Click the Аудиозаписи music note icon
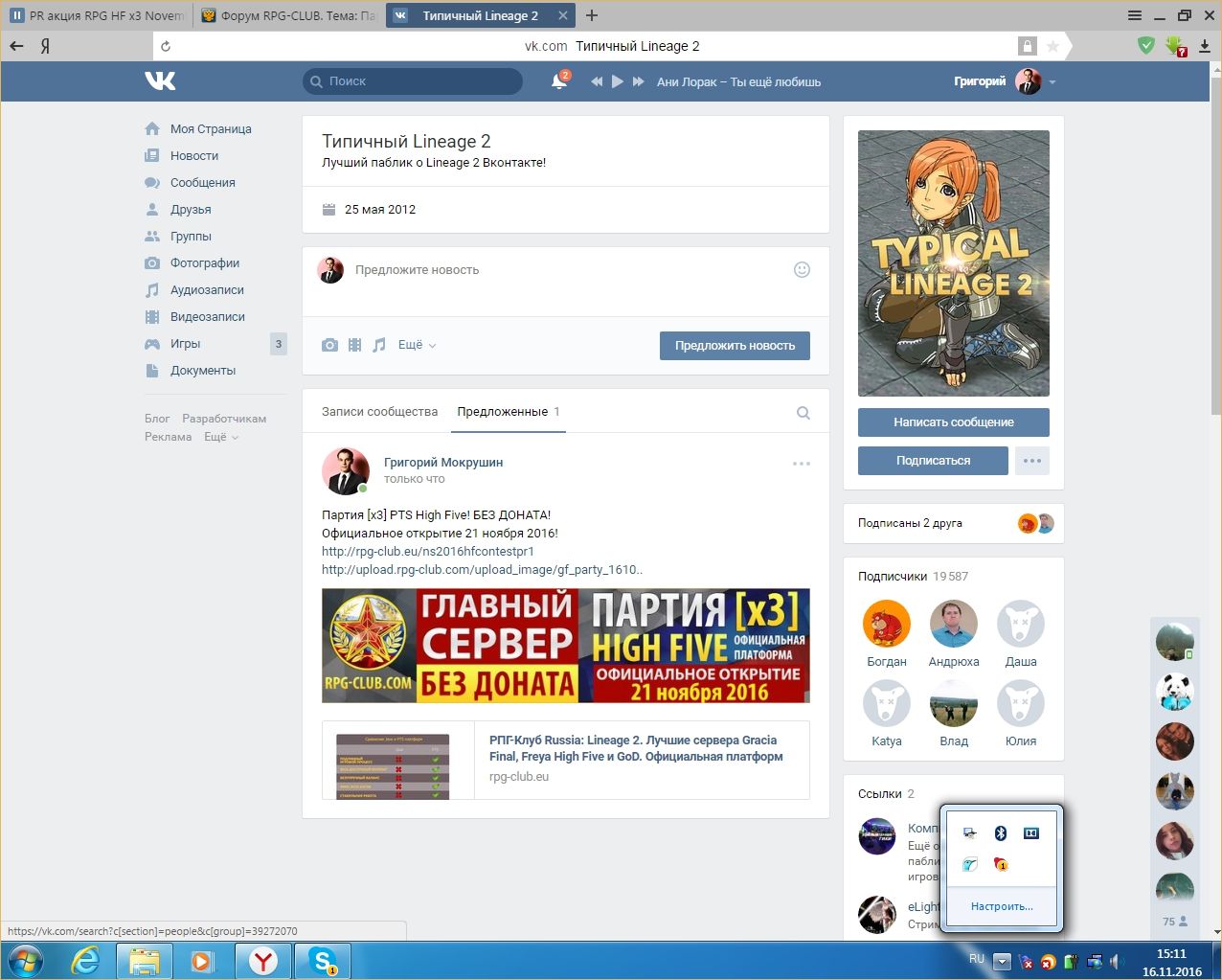Image resolution: width=1222 pixels, height=980 pixels. coord(152,290)
